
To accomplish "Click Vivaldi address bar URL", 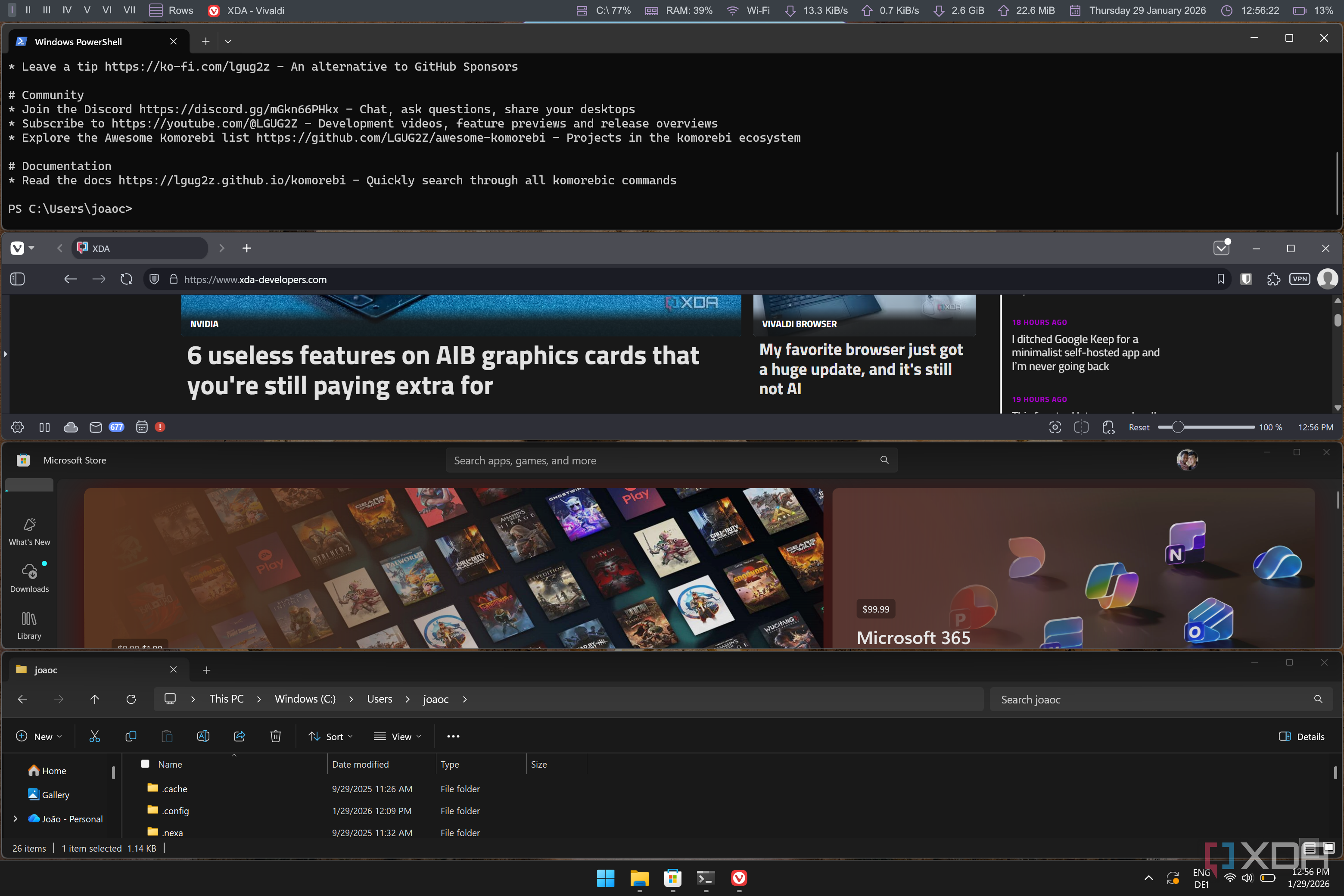I will tap(255, 280).
